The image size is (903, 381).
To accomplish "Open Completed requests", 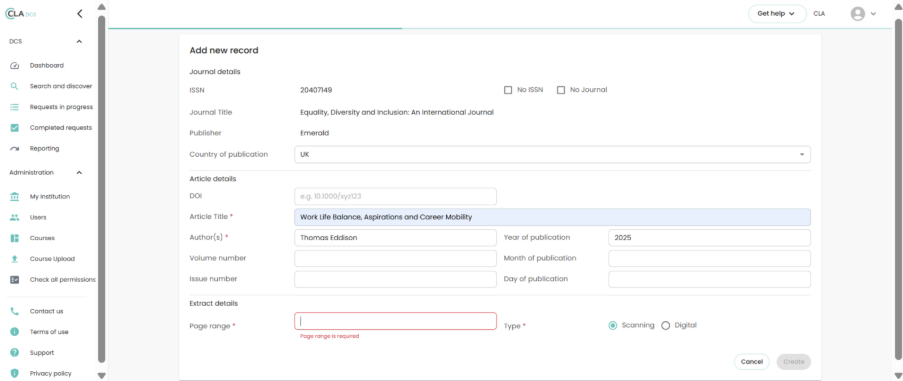I will [60, 128].
